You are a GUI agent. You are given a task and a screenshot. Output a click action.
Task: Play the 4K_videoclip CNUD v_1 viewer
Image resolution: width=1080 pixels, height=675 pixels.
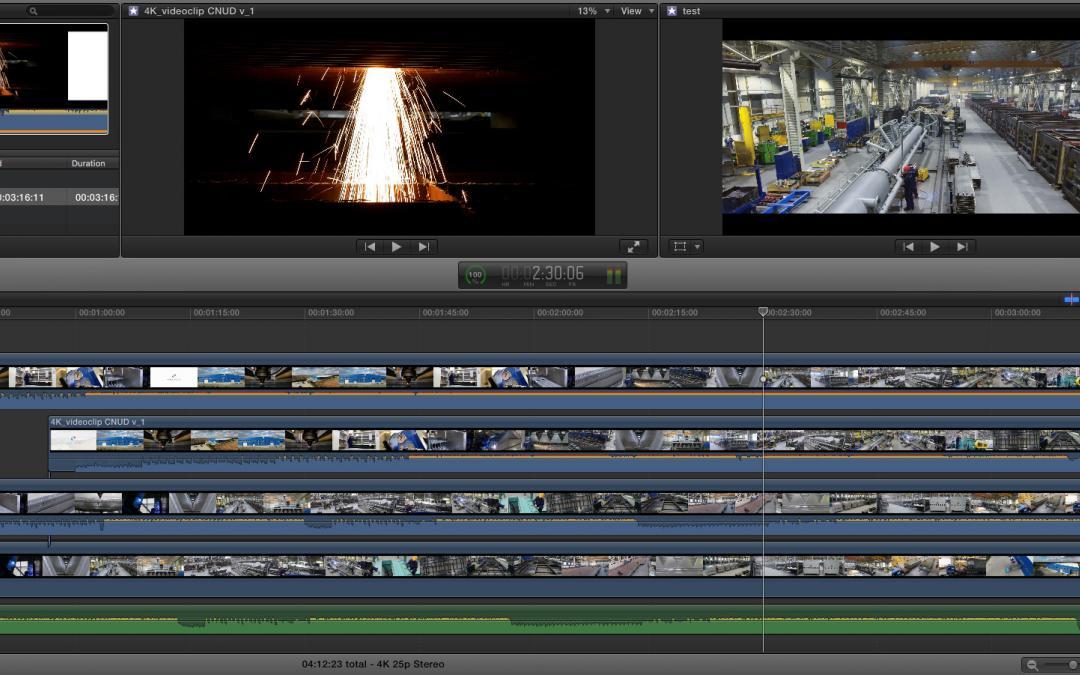(397, 247)
